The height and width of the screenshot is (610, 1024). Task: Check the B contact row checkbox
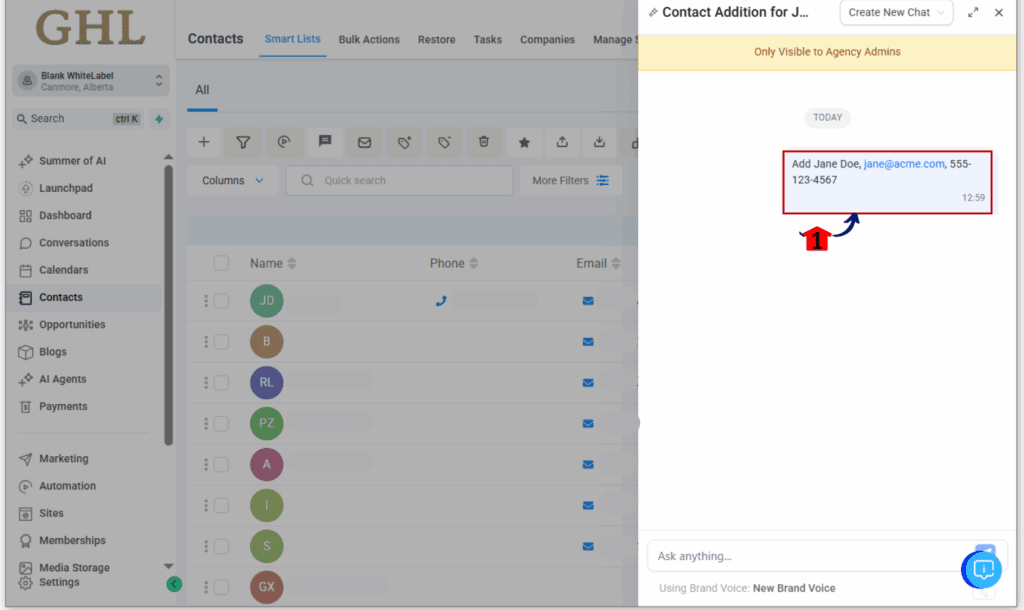click(x=221, y=342)
